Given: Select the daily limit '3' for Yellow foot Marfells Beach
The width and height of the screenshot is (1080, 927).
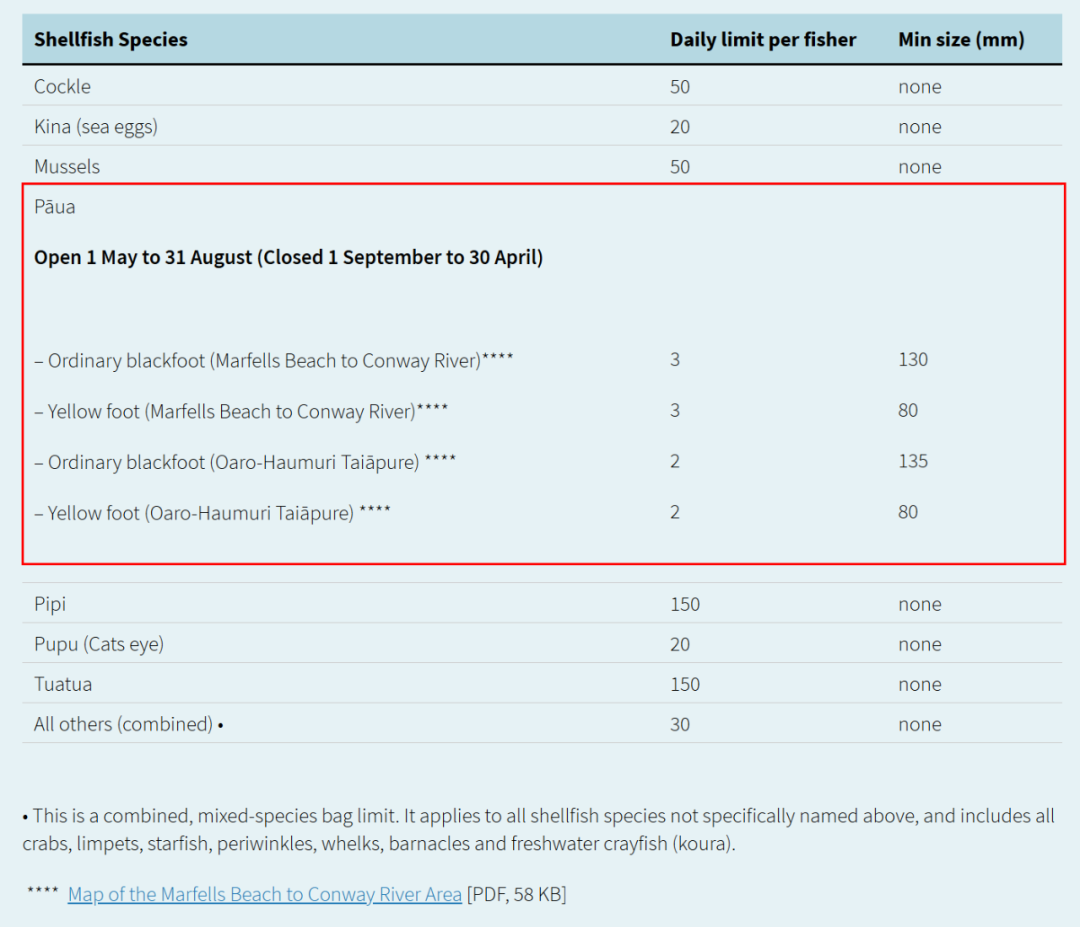Looking at the screenshot, I should pos(675,410).
